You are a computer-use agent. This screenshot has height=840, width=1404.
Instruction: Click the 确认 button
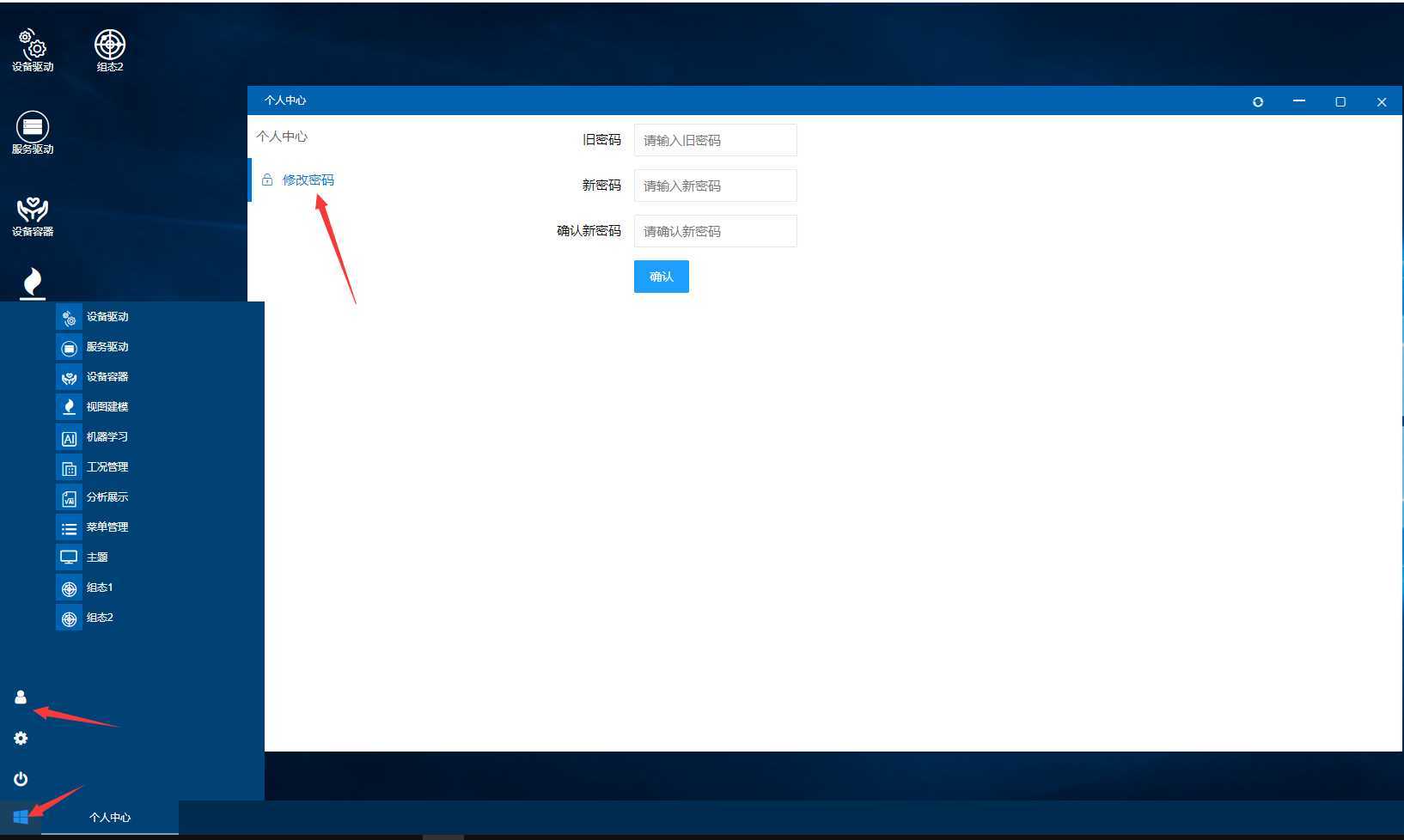(662, 277)
